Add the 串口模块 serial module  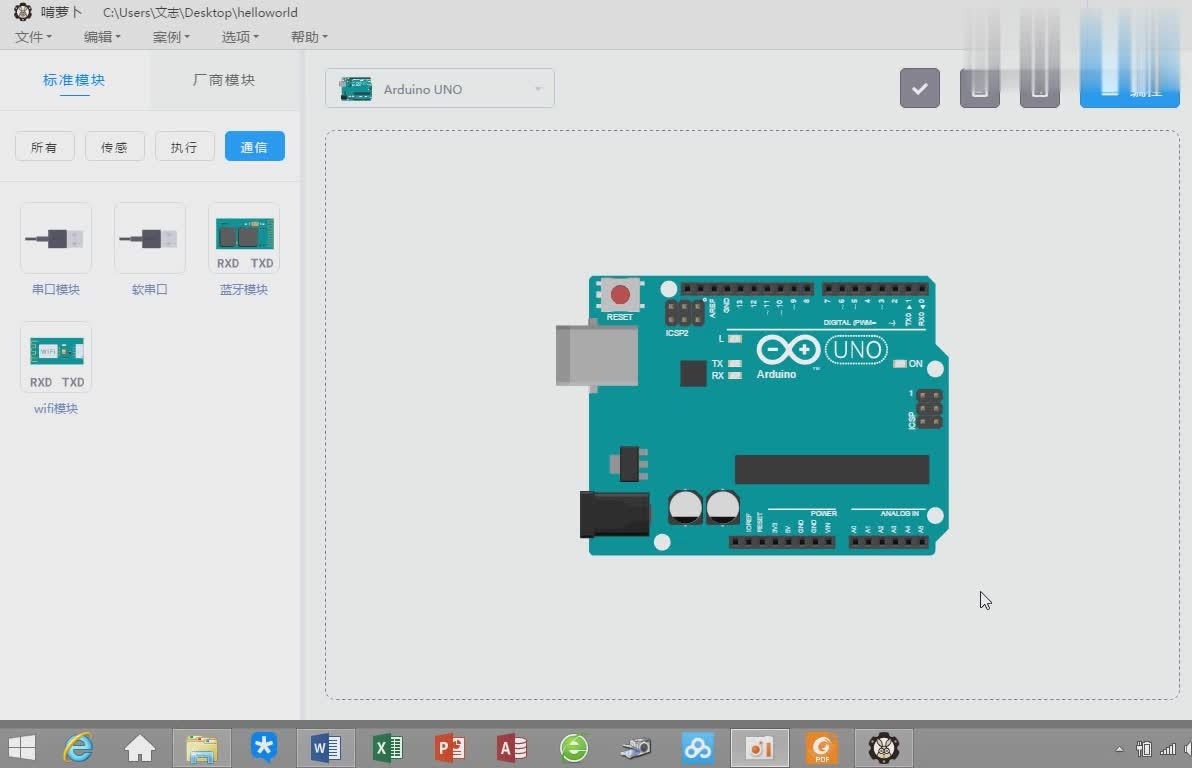(55, 239)
